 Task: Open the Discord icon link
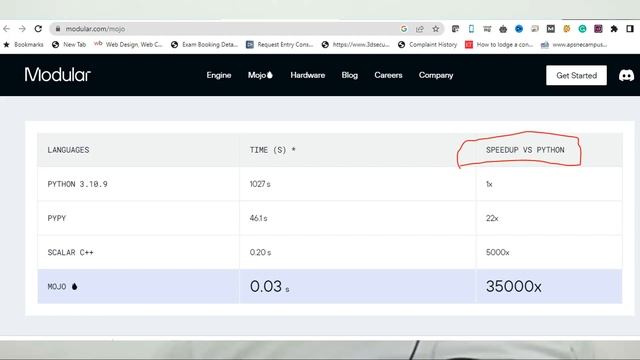tap(626, 76)
